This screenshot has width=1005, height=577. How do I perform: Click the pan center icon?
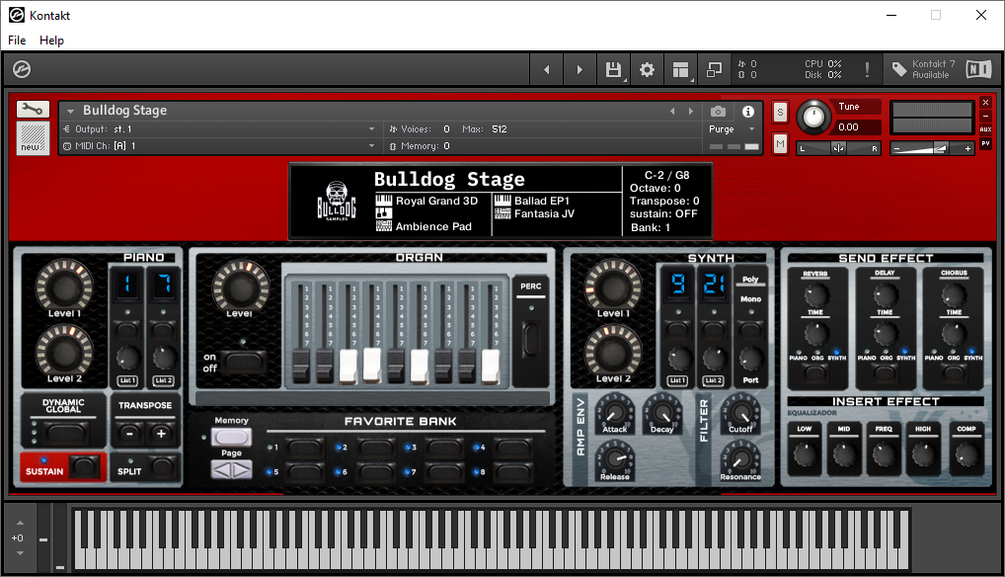[838, 149]
